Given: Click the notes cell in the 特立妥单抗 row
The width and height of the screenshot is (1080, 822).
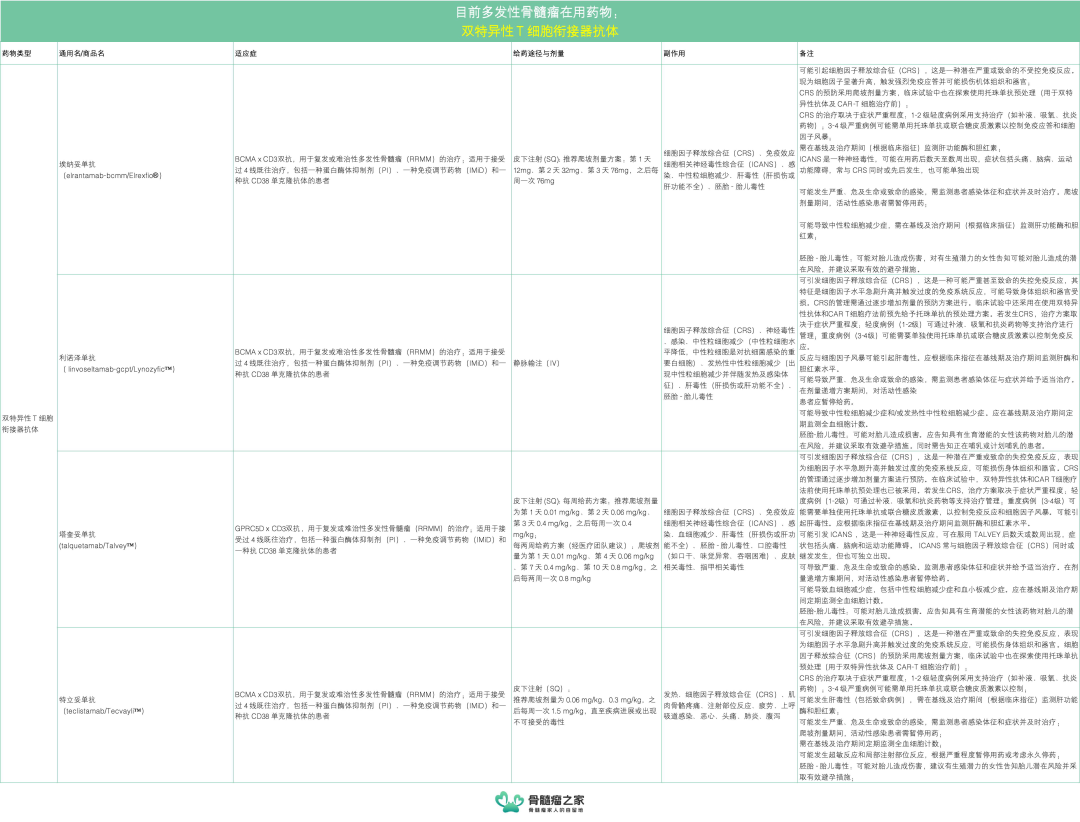Looking at the screenshot, I should pos(938,705).
